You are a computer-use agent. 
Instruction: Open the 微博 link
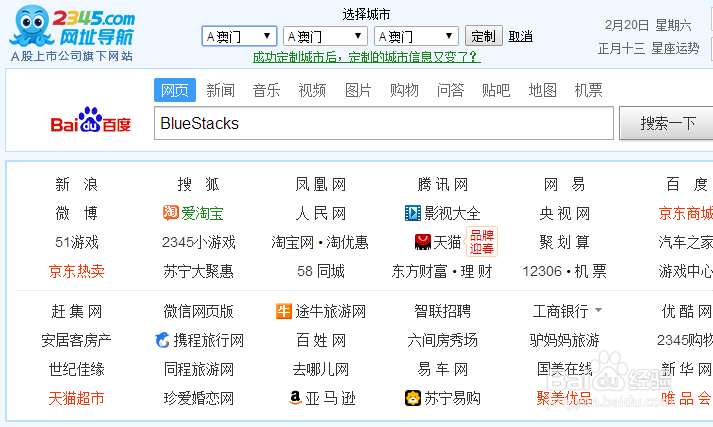[76, 213]
